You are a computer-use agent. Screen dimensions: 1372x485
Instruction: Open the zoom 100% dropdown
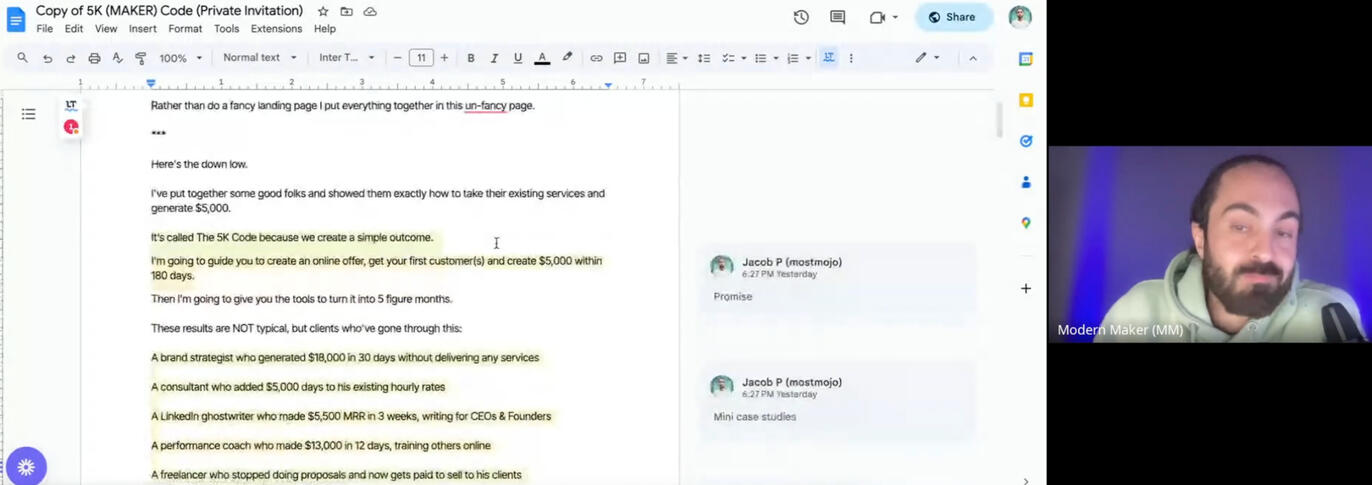[x=180, y=58]
